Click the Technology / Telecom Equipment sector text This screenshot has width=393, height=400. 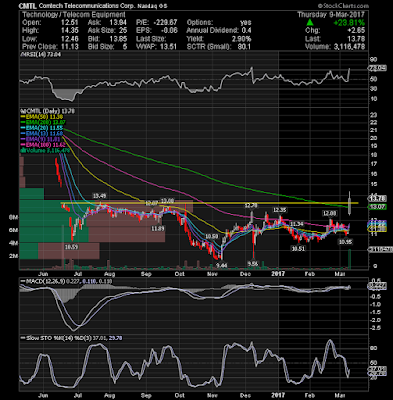pyautogui.click(x=74, y=15)
